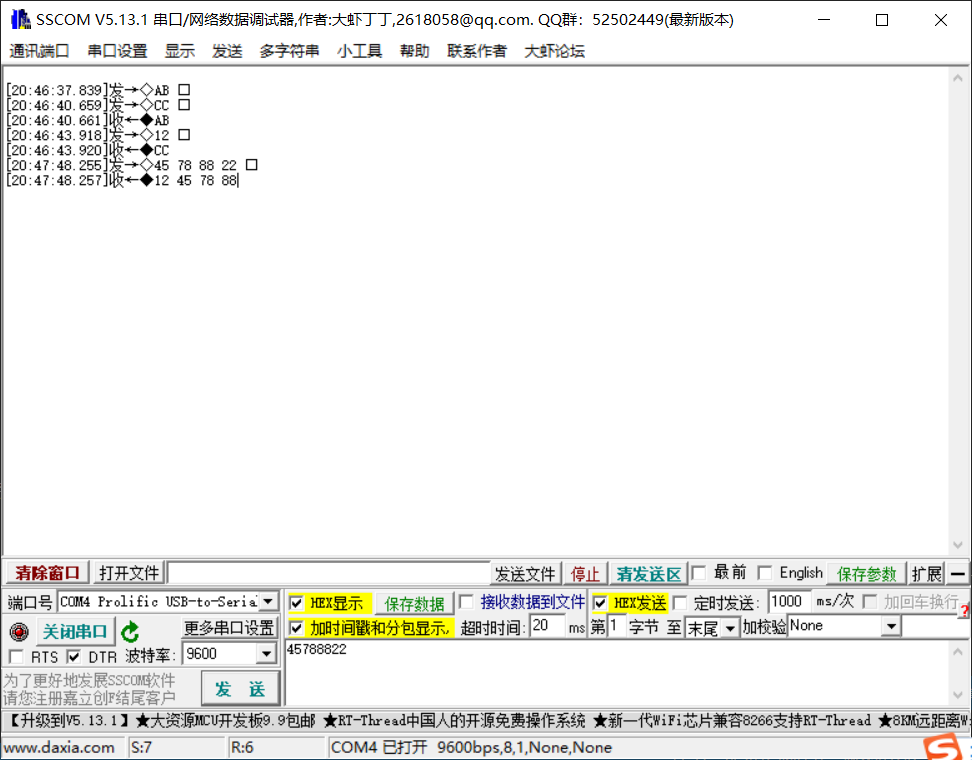Enable the 接收数据到文件 checkbox
This screenshot has width=972, height=760.
point(465,602)
